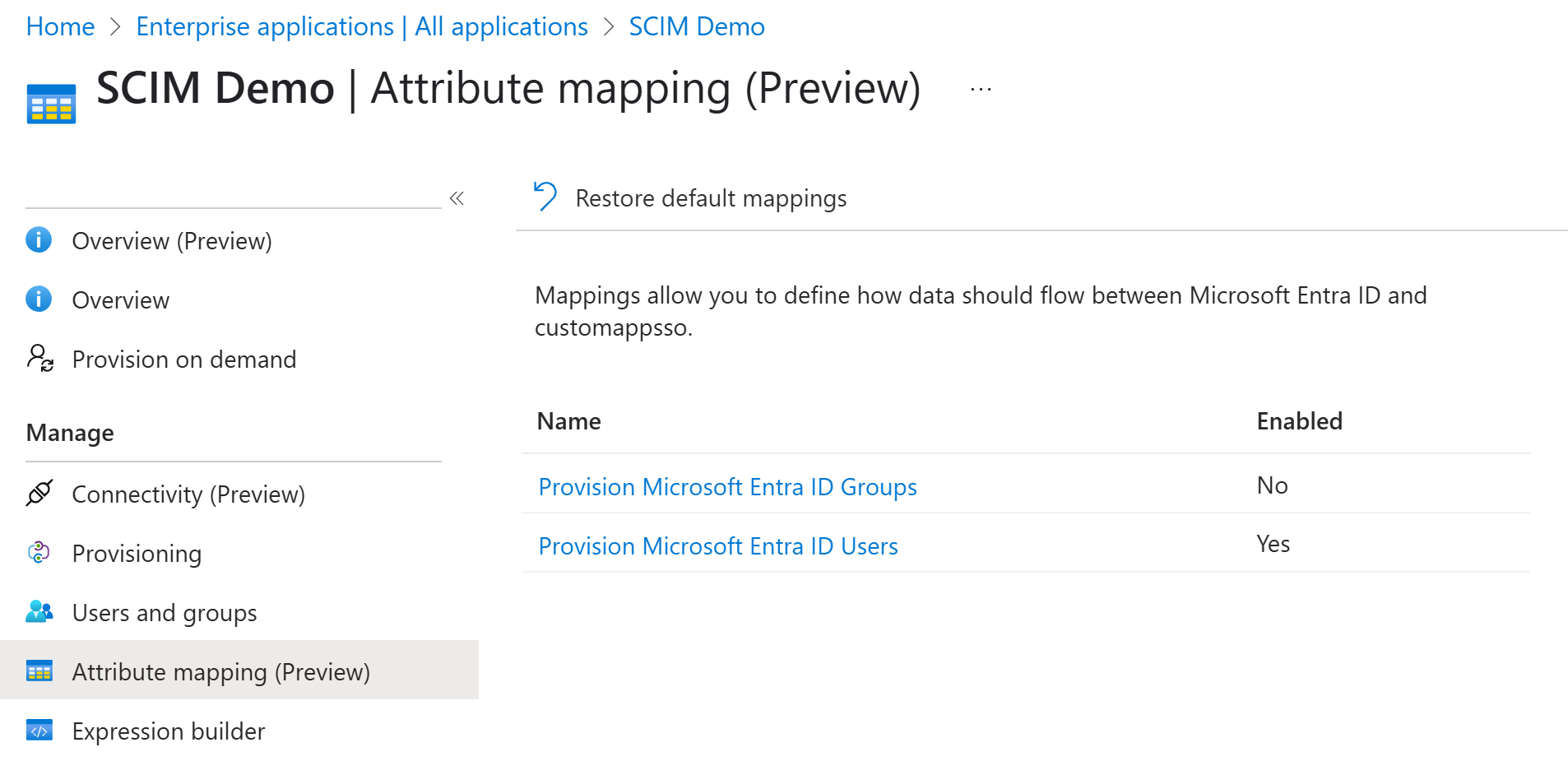1568x775 pixels.
Task: Open Provisioning in the Manage menu
Action: [x=137, y=554]
